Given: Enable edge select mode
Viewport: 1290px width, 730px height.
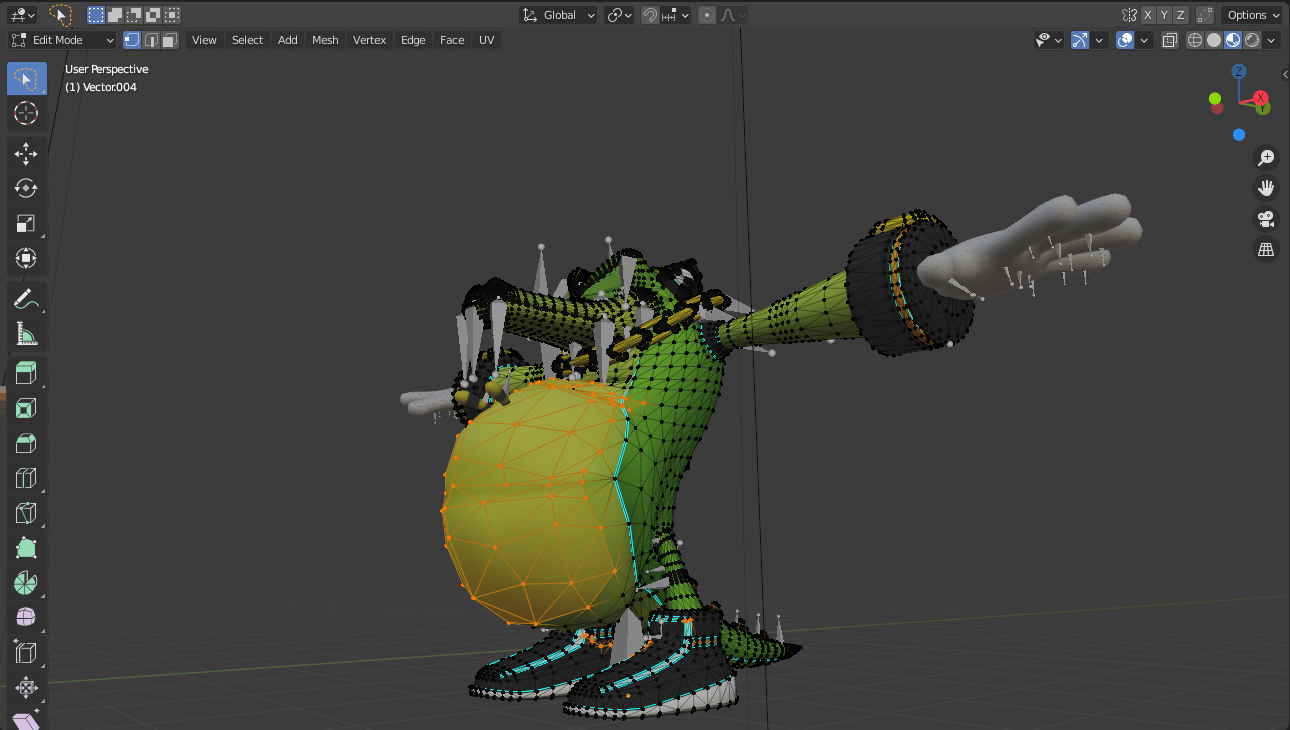Looking at the screenshot, I should [x=151, y=40].
